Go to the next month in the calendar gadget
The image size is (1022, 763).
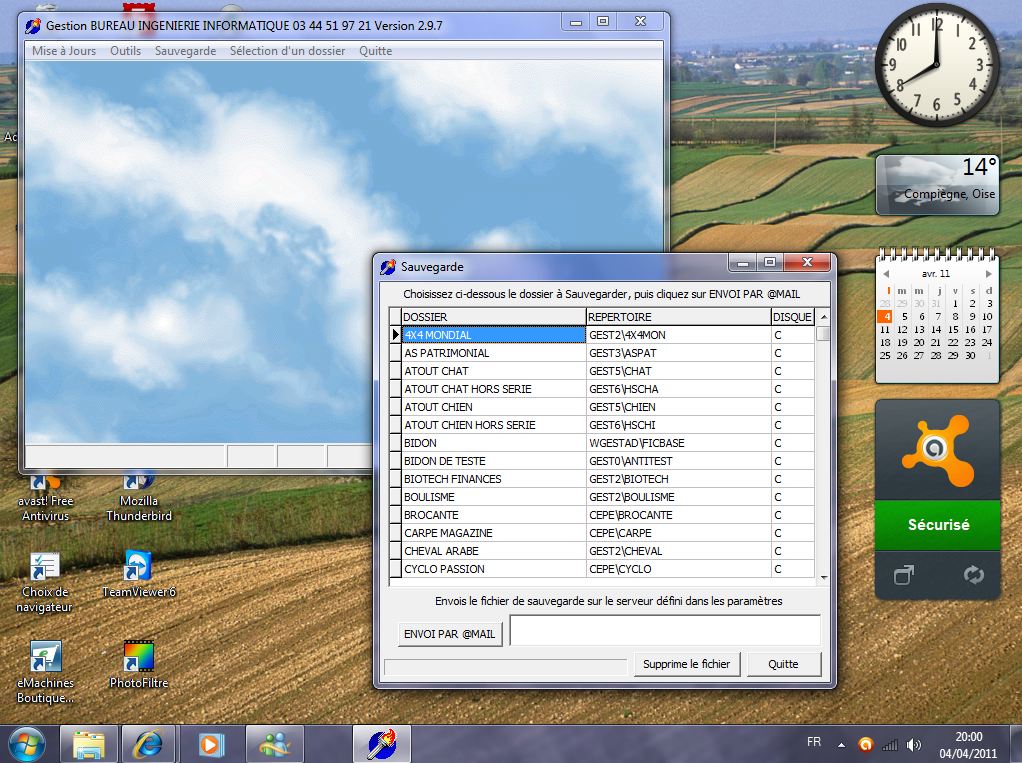[x=988, y=273]
